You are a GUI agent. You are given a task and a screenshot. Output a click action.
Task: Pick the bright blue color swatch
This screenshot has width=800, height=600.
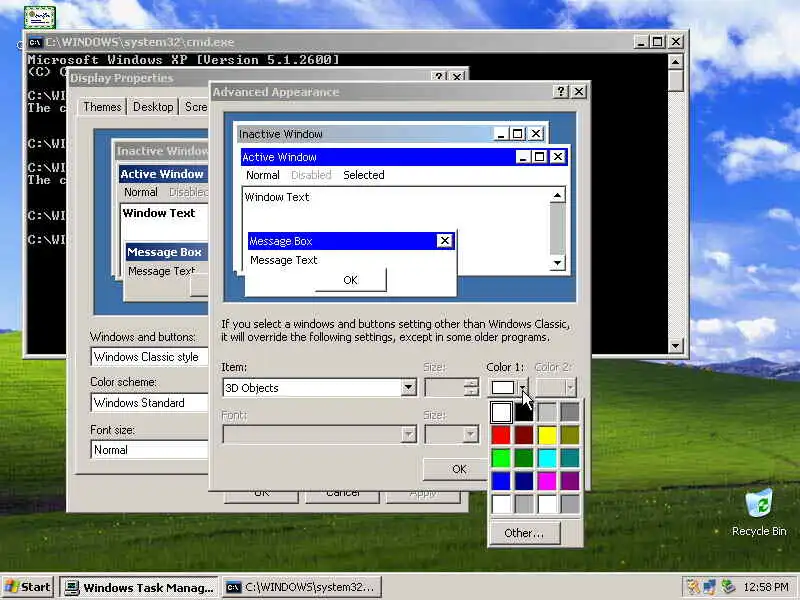tap(501, 481)
